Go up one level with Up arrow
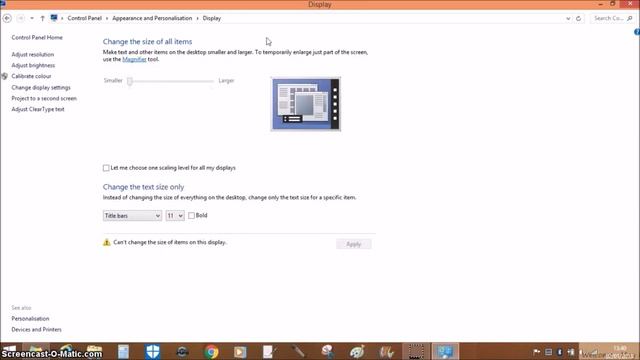 coord(42,18)
